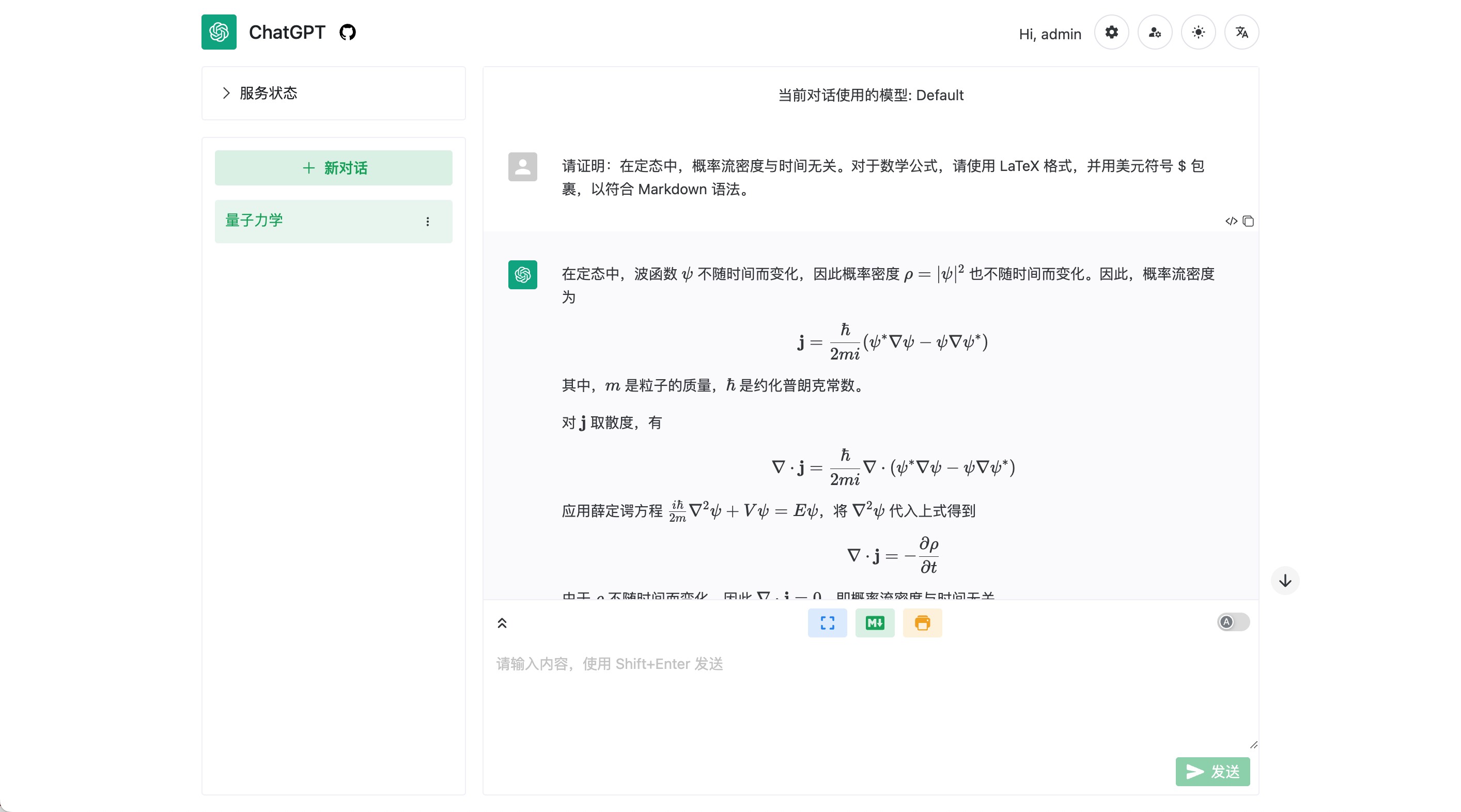Click the user management icon

point(1155,33)
